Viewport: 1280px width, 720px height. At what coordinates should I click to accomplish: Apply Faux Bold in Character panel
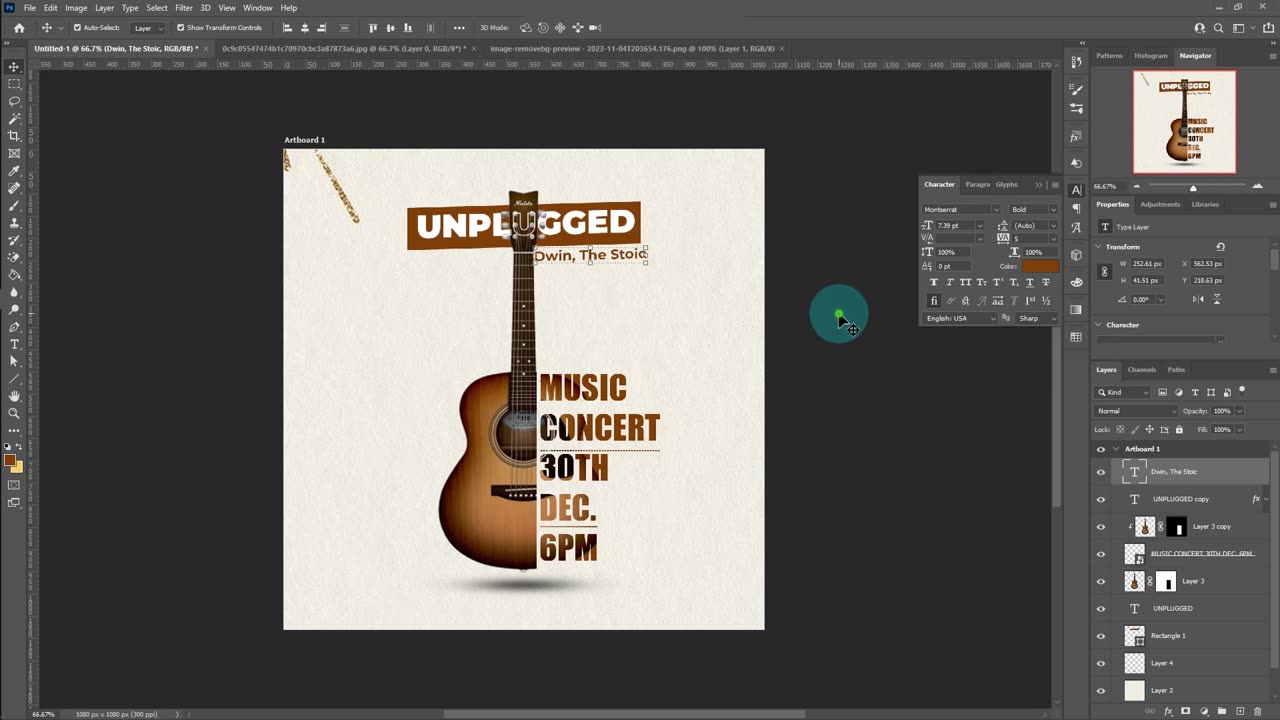(934, 283)
